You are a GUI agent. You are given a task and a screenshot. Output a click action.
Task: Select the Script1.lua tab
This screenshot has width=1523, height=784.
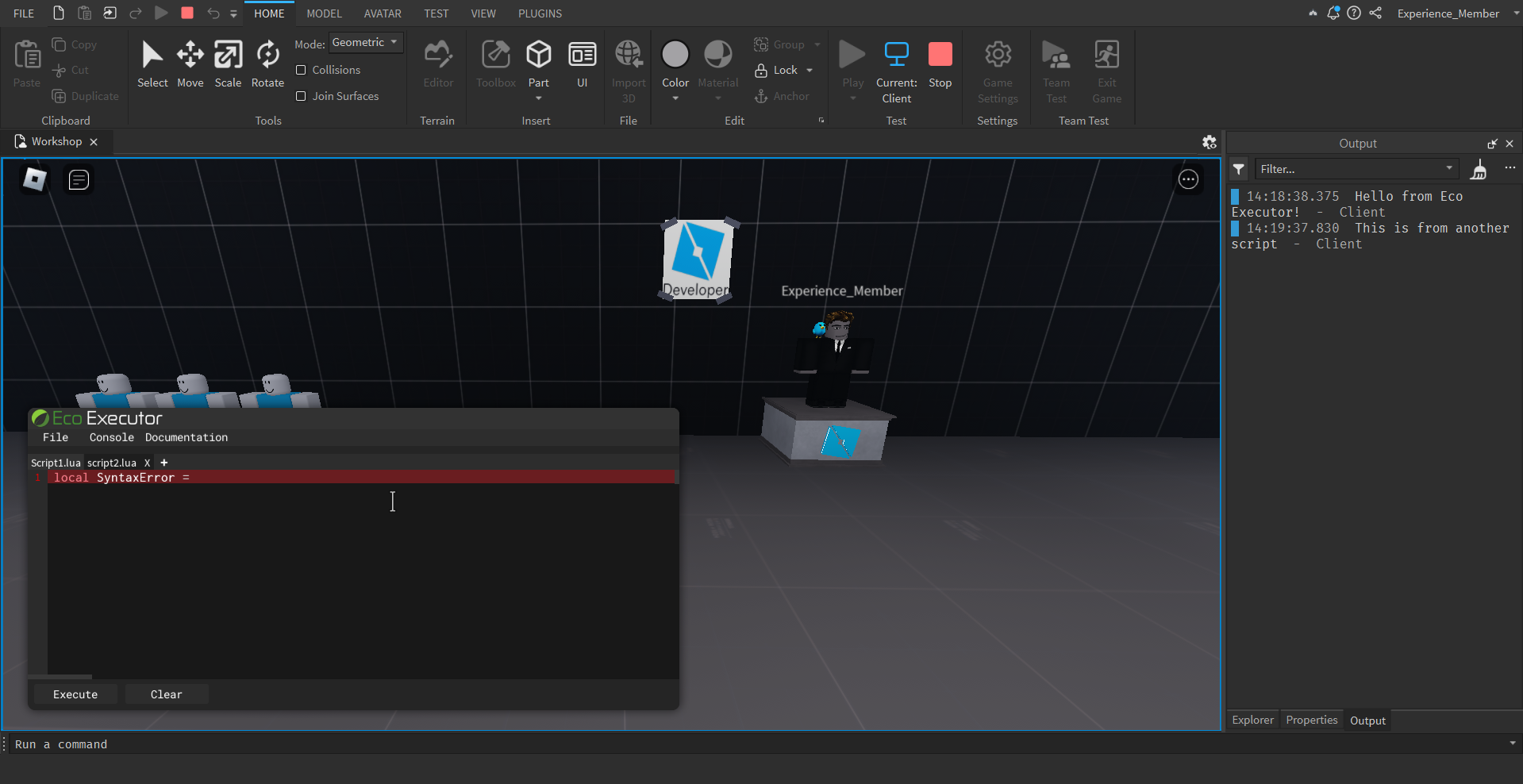pyautogui.click(x=56, y=463)
